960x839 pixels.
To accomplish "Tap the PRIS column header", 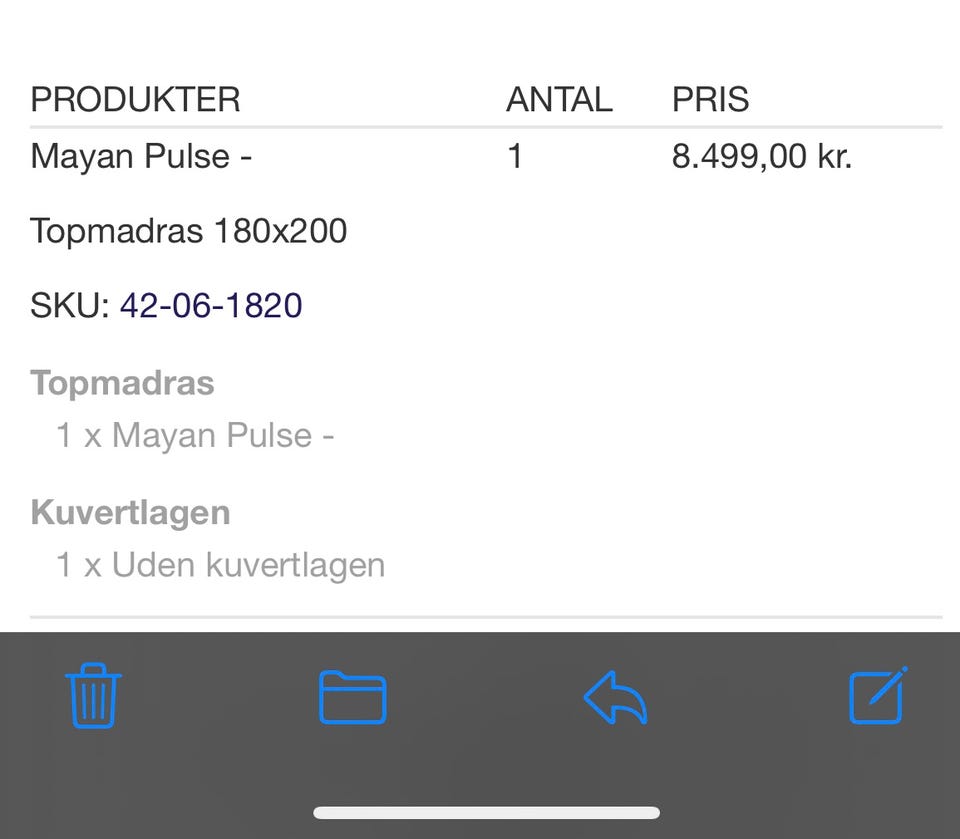I will click(710, 100).
